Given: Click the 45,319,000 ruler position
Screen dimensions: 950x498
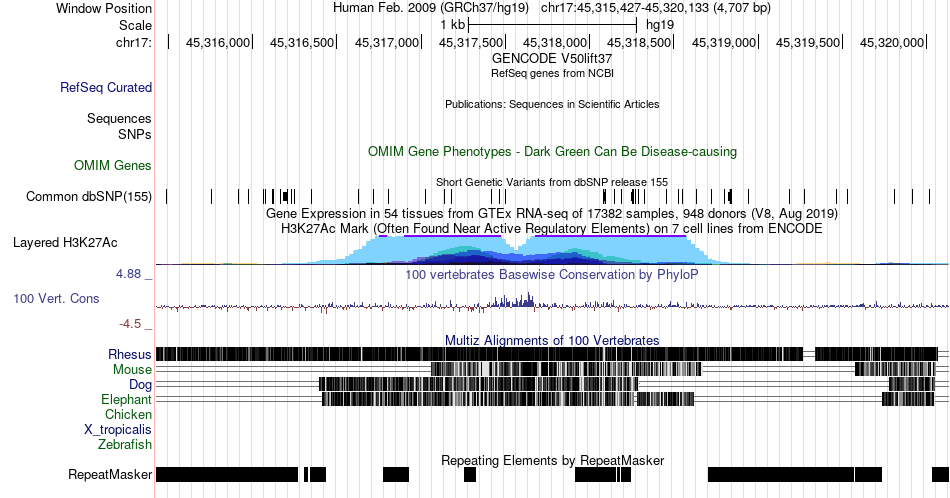Looking at the screenshot, I should click(x=724, y=42).
